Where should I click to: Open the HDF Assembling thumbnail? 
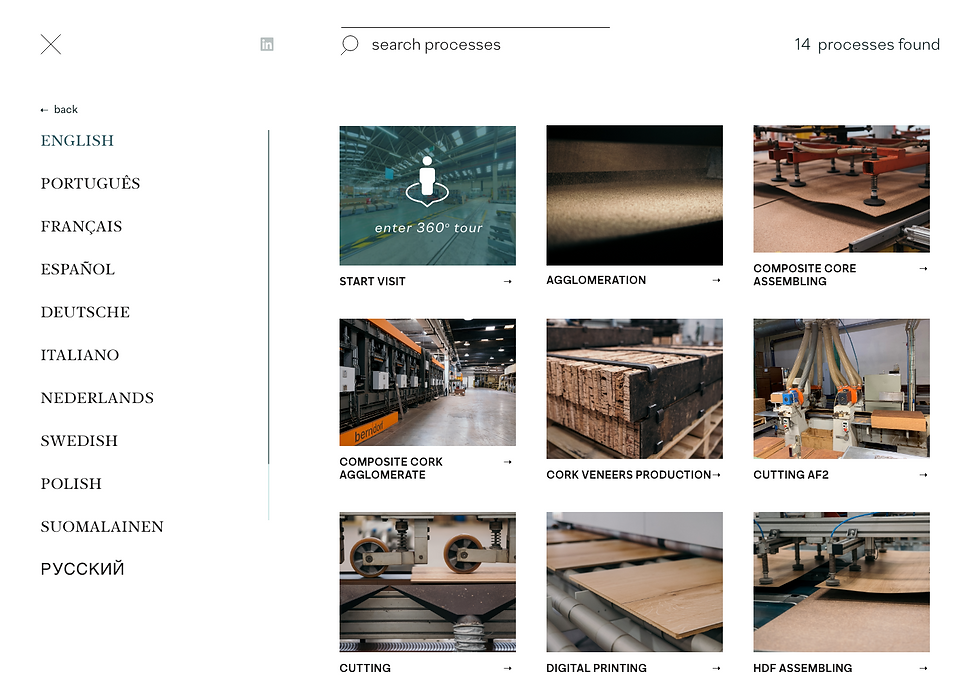(x=841, y=582)
